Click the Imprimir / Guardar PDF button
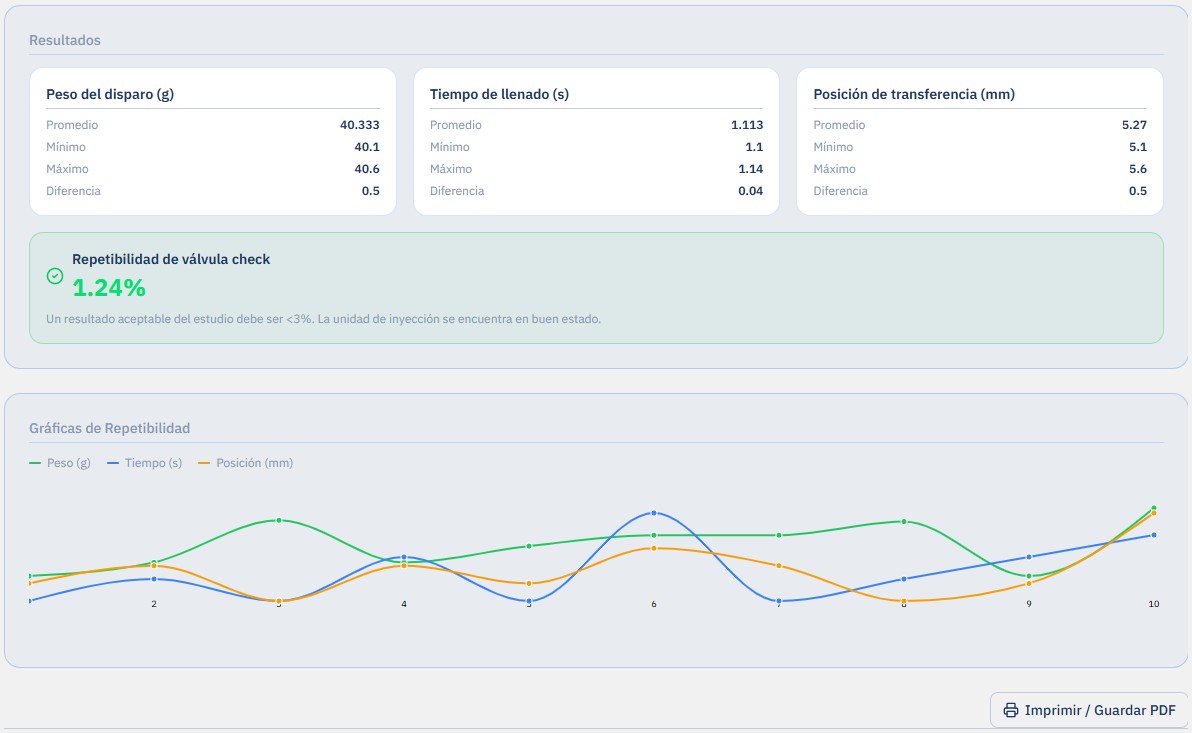1192x733 pixels. (x=1089, y=710)
